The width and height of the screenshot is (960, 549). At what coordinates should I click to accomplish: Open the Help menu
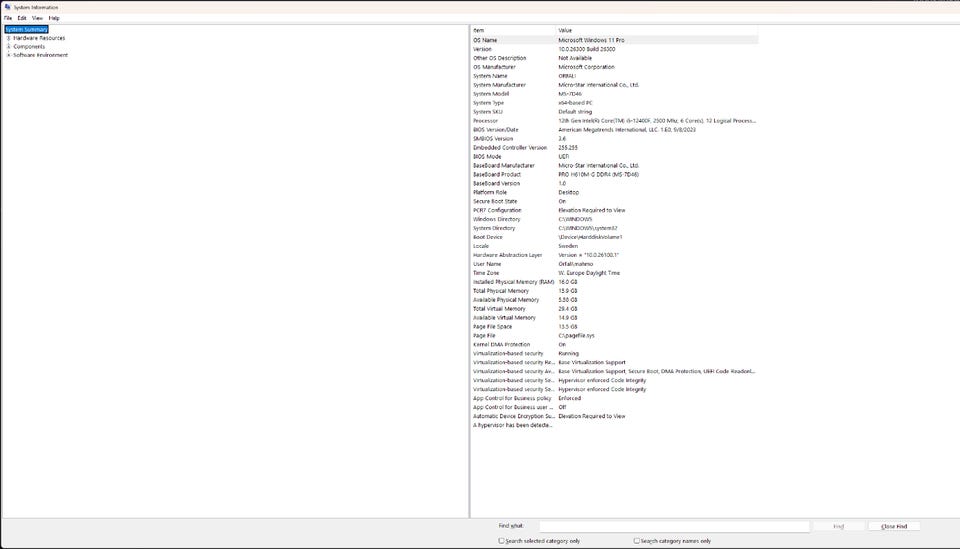tap(54, 18)
